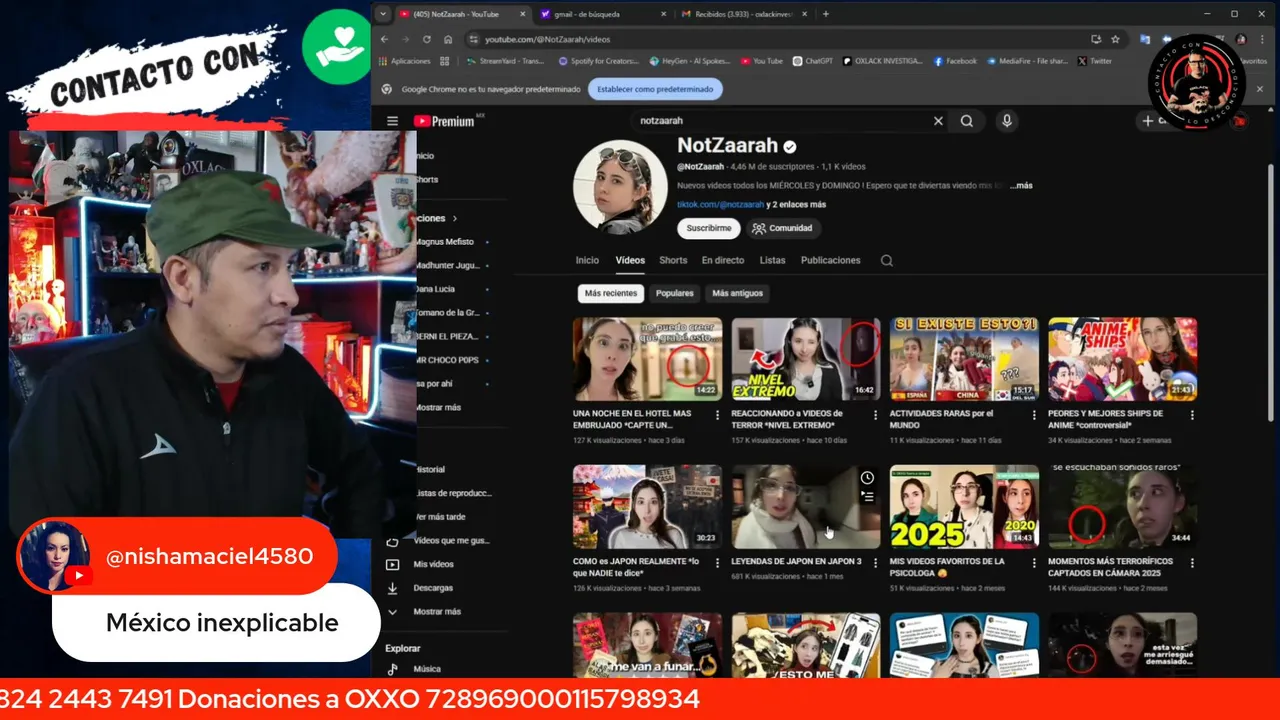Go to Chrome home page icon
Viewport: 1280px width, 720px height.
448,39
